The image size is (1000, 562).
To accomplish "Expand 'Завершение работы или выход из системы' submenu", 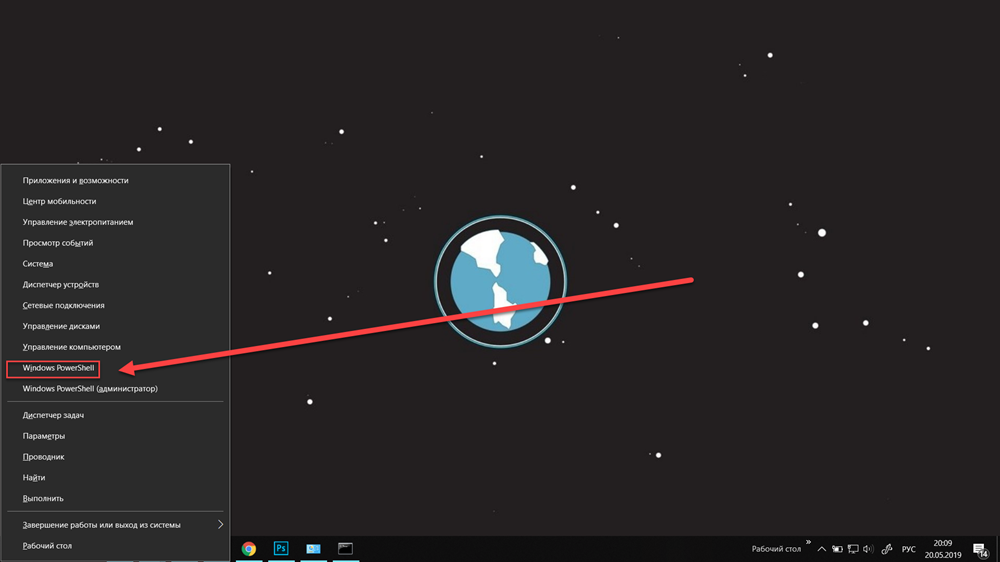I will (220, 525).
